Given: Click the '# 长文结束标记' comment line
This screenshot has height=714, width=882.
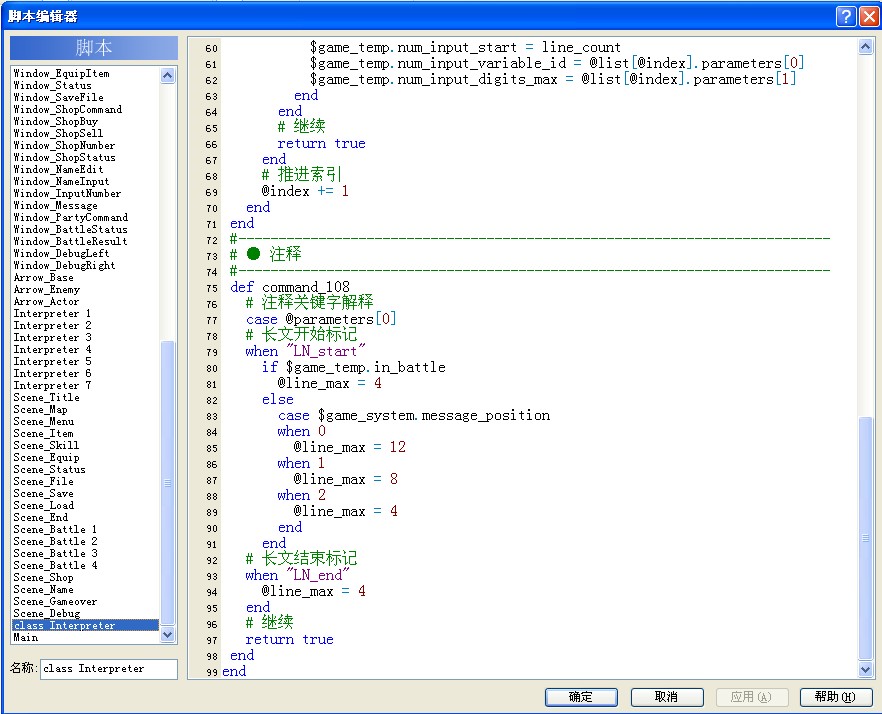Looking at the screenshot, I should click(x=302, y=559).
